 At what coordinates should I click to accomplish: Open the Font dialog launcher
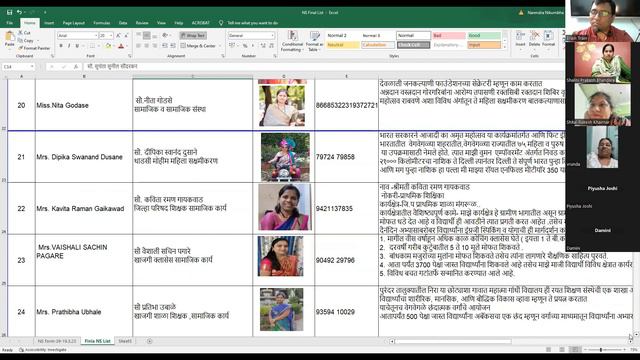(129, 56)
